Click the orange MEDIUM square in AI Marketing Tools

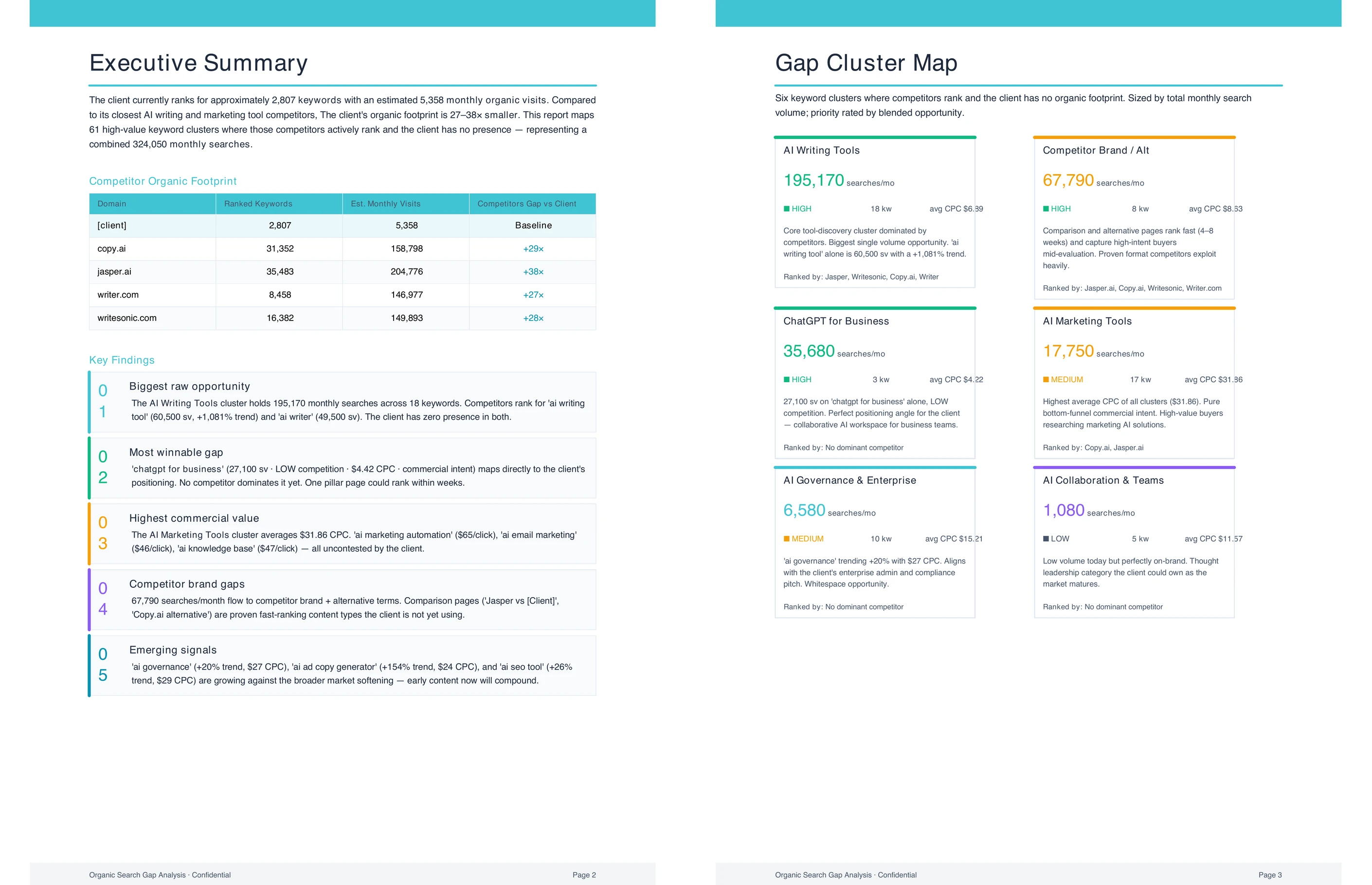point(1046,380)
